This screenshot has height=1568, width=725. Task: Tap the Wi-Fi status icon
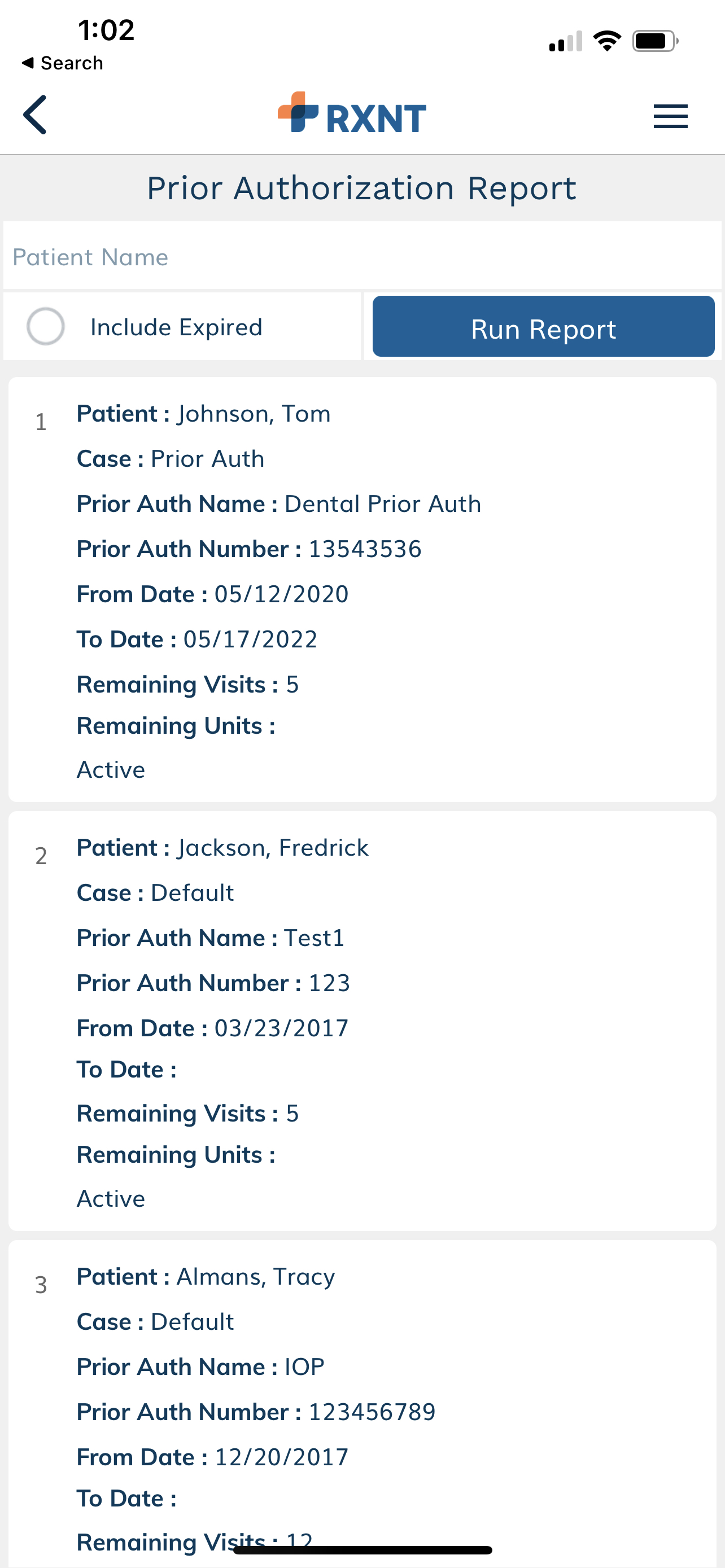coord(606,41)
